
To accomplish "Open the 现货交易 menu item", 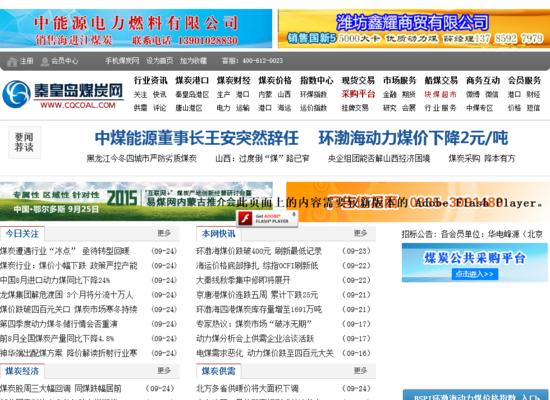I will click(358, 80).
